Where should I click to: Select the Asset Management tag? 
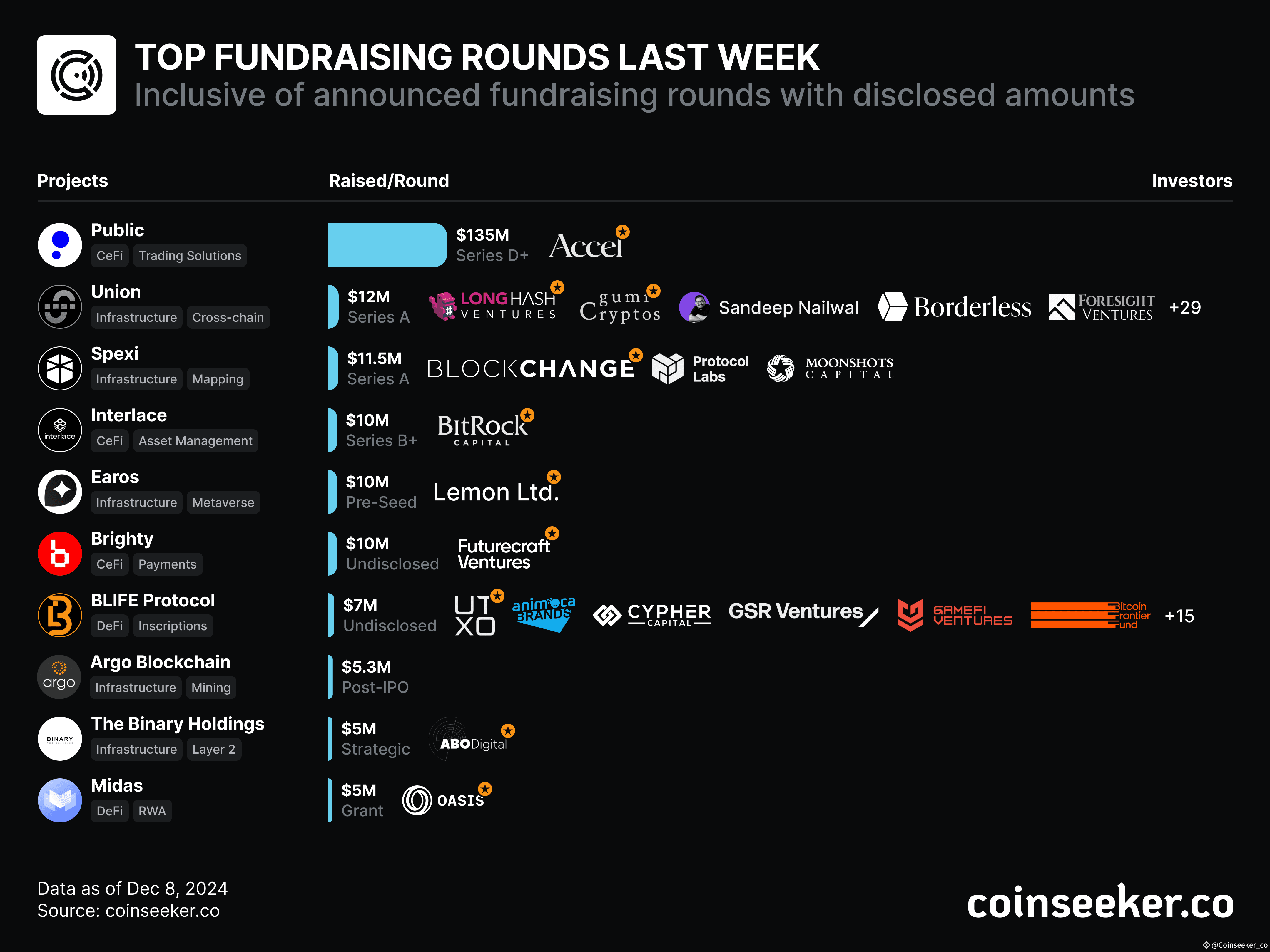tap(195, 441)
